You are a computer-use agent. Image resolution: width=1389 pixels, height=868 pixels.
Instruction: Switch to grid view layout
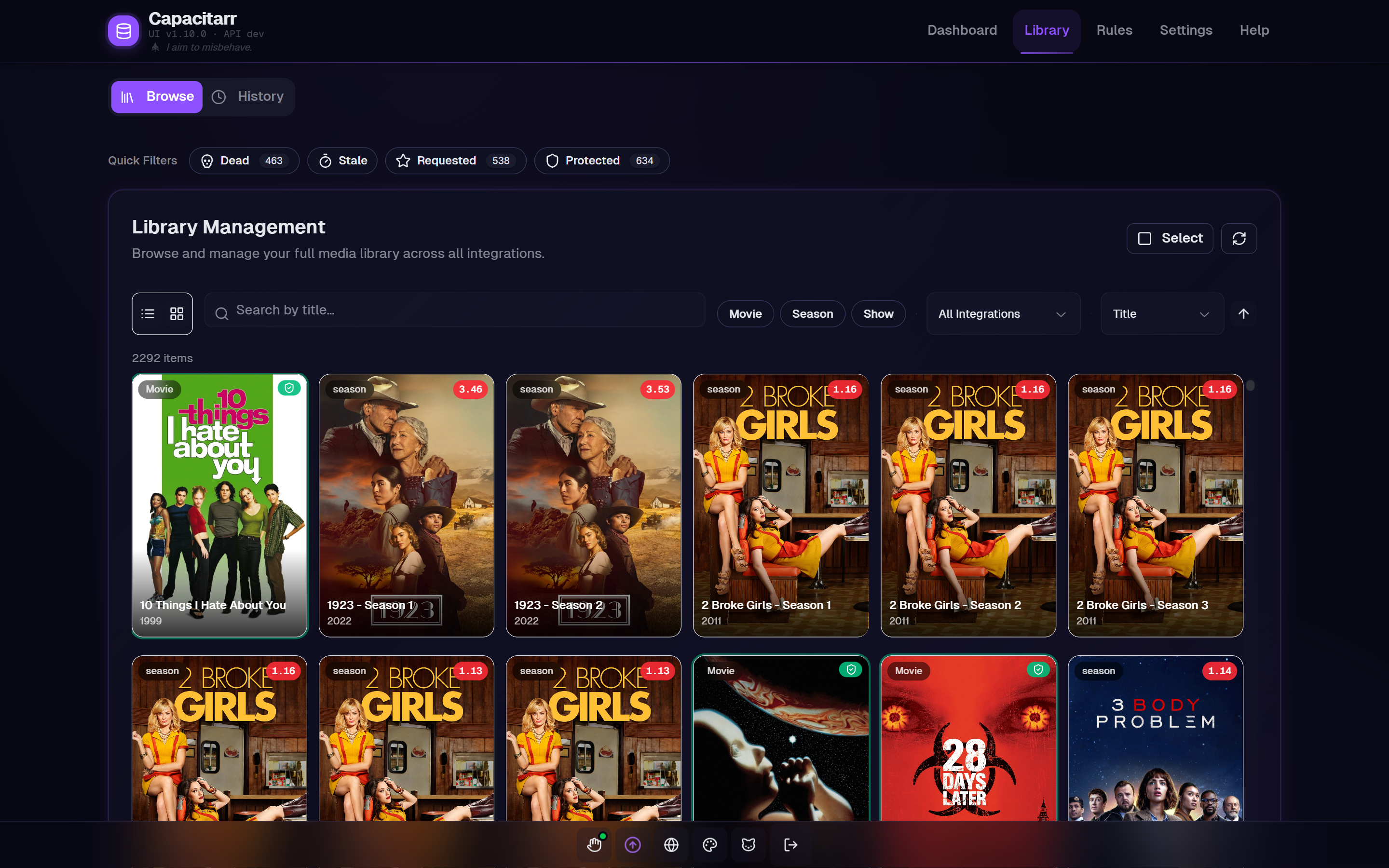pyautogui.click(x=177, y=313)
